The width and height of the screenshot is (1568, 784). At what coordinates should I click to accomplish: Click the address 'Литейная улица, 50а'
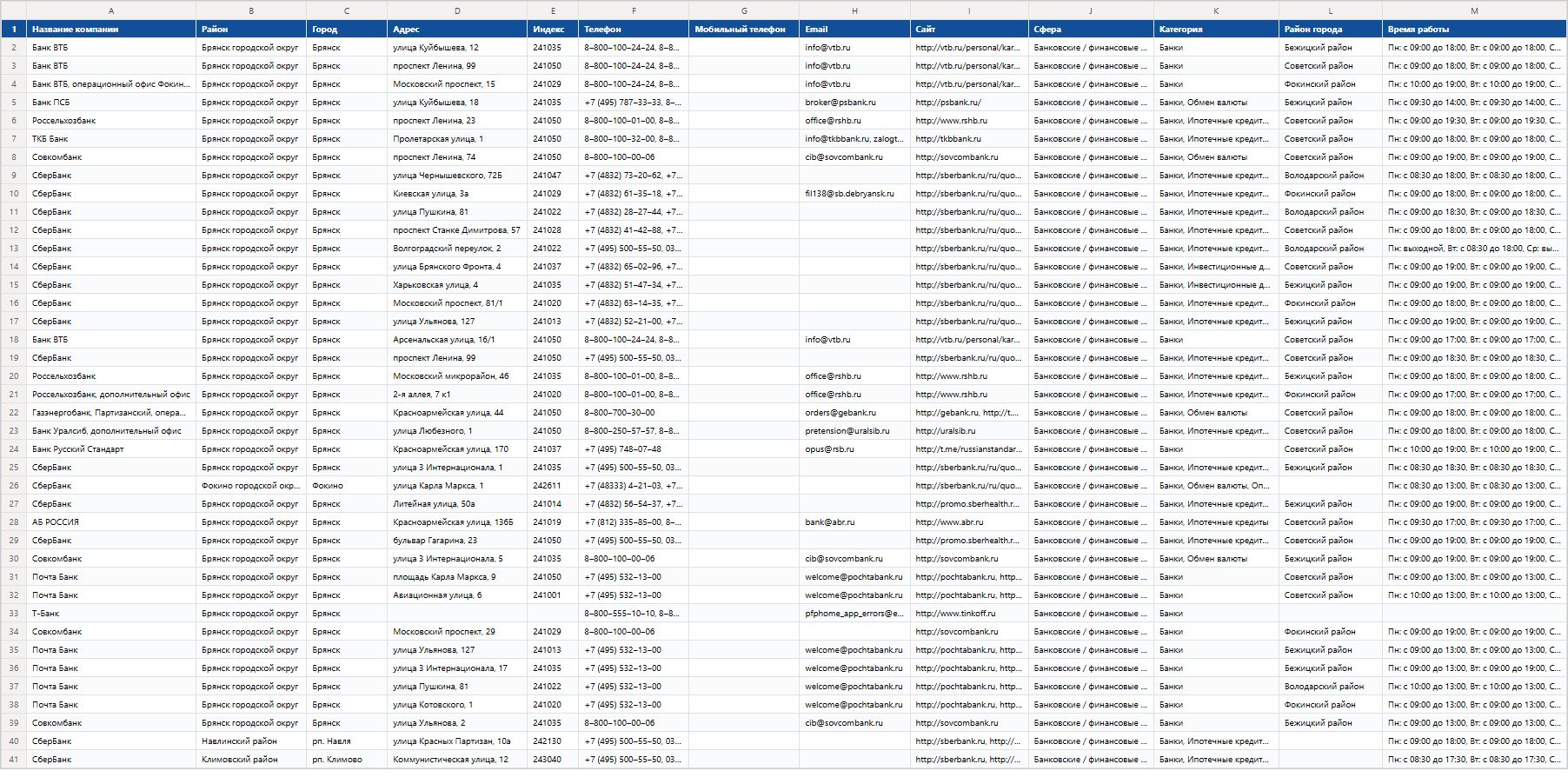457,504
